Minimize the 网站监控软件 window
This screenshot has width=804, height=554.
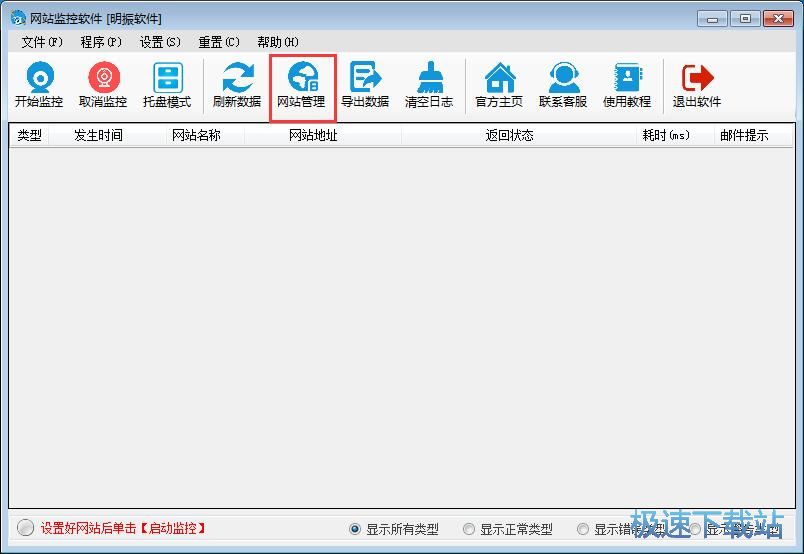pyautogui.click(x=712, y=19)
